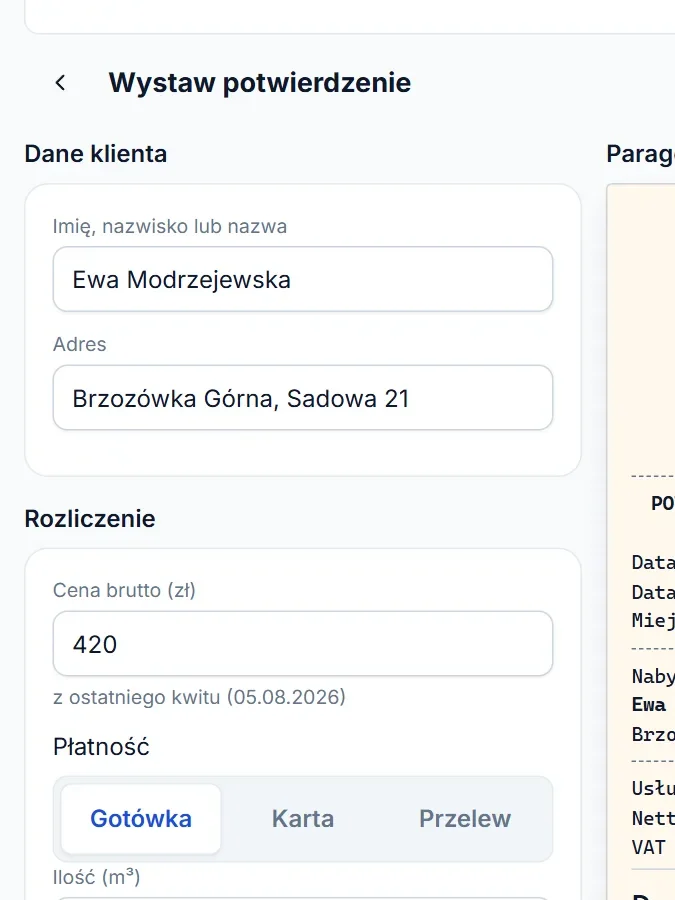The height and width of the screenshot is (900, 675).
Task: Select Gotówka payment method
Action: click(141, 819)
